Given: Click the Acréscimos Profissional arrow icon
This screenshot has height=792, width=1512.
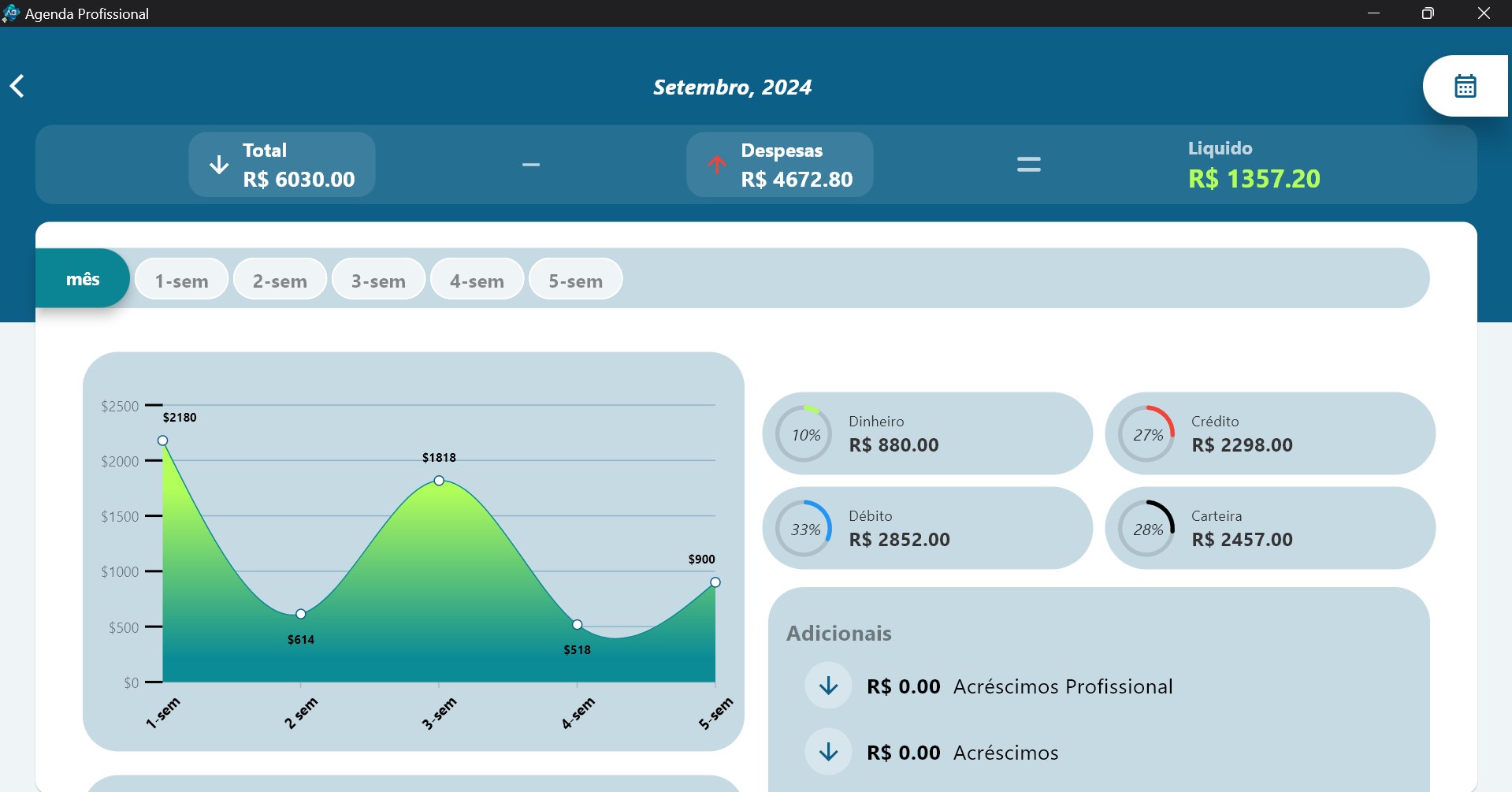Looking at the screenshot, I should pyautogui.click(x=828, y=686).
